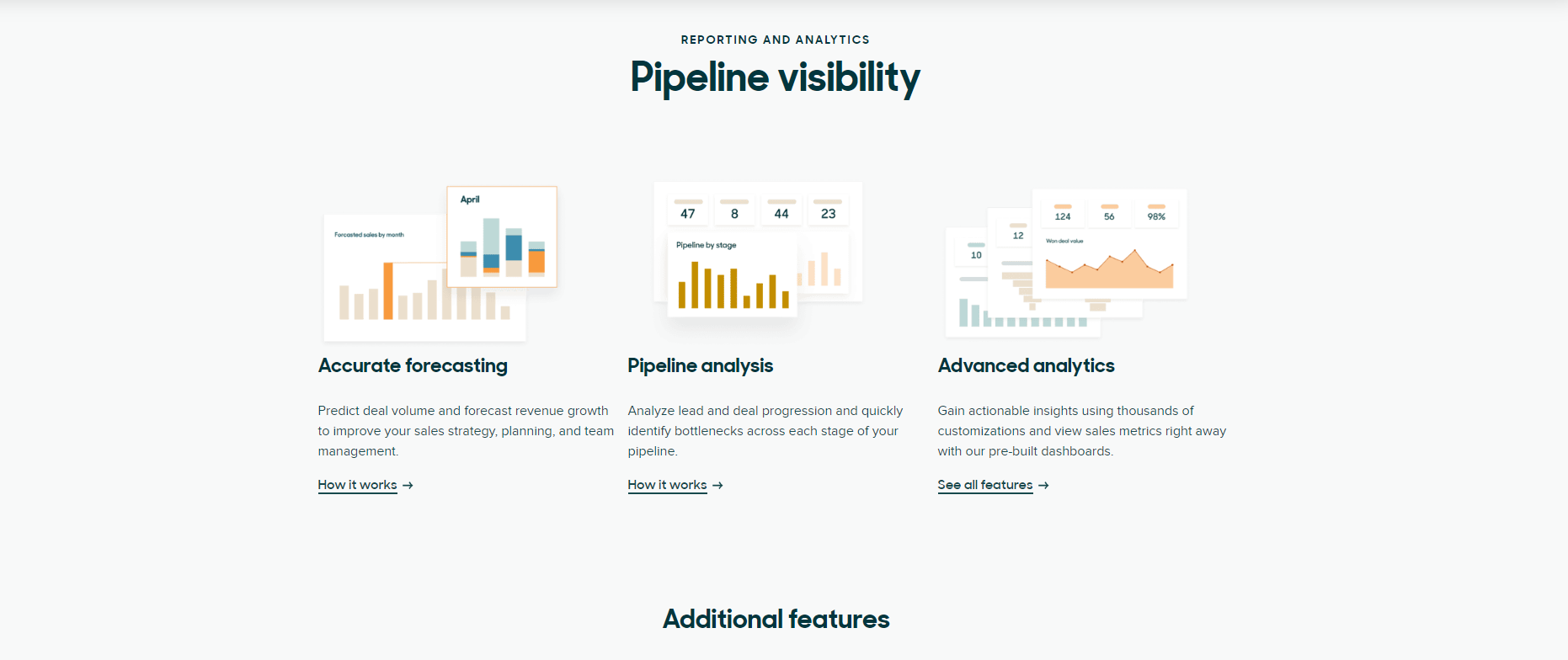Click the arrow icon beside Pipeline analysis link
The width and height of the screenshot is (1568, 660).
coord(717,486)
